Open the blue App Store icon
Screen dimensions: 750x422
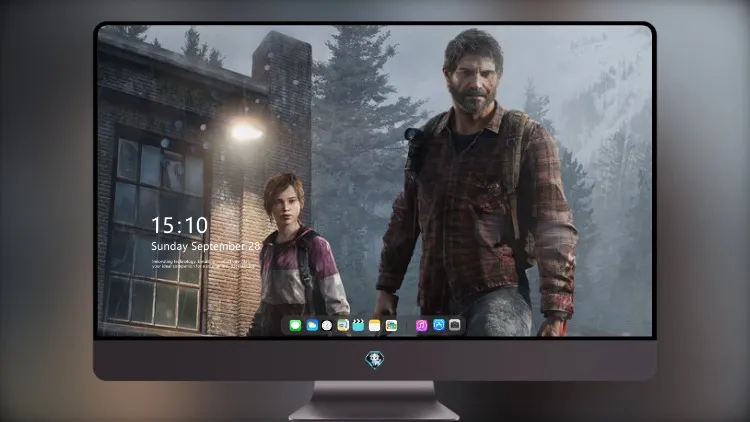coord(439,325)
